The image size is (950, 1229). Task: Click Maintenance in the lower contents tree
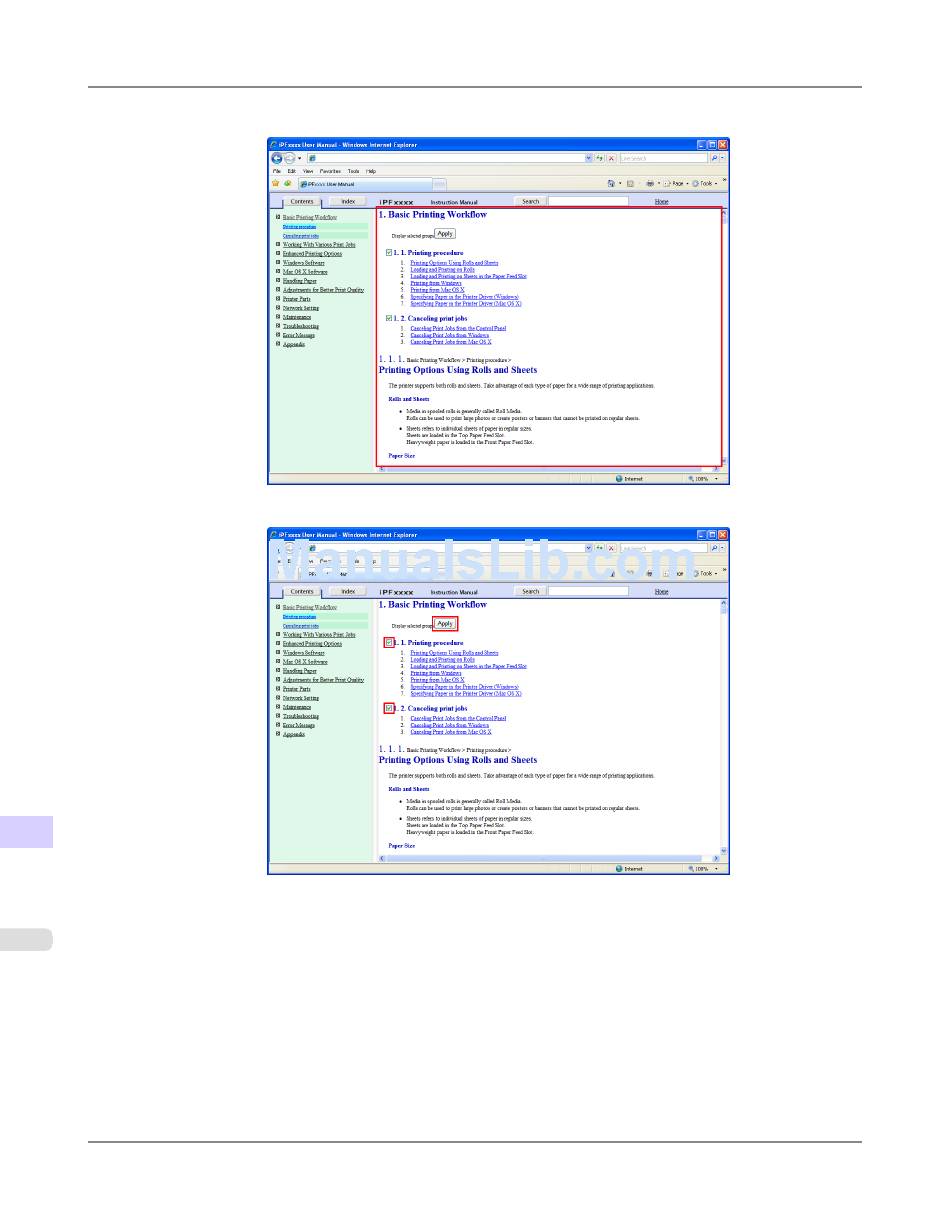(296, 707)
